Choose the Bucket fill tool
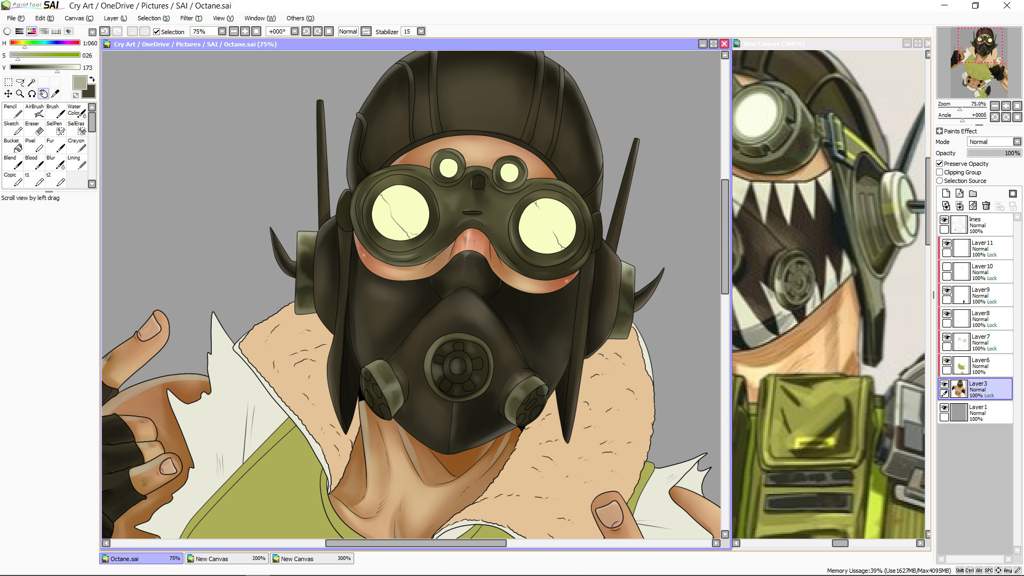 [x=12, y=145]
